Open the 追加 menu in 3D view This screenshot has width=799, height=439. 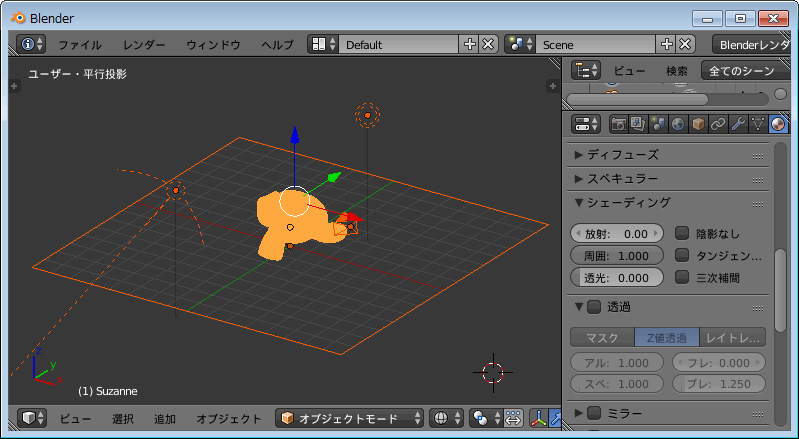[165, 419]
